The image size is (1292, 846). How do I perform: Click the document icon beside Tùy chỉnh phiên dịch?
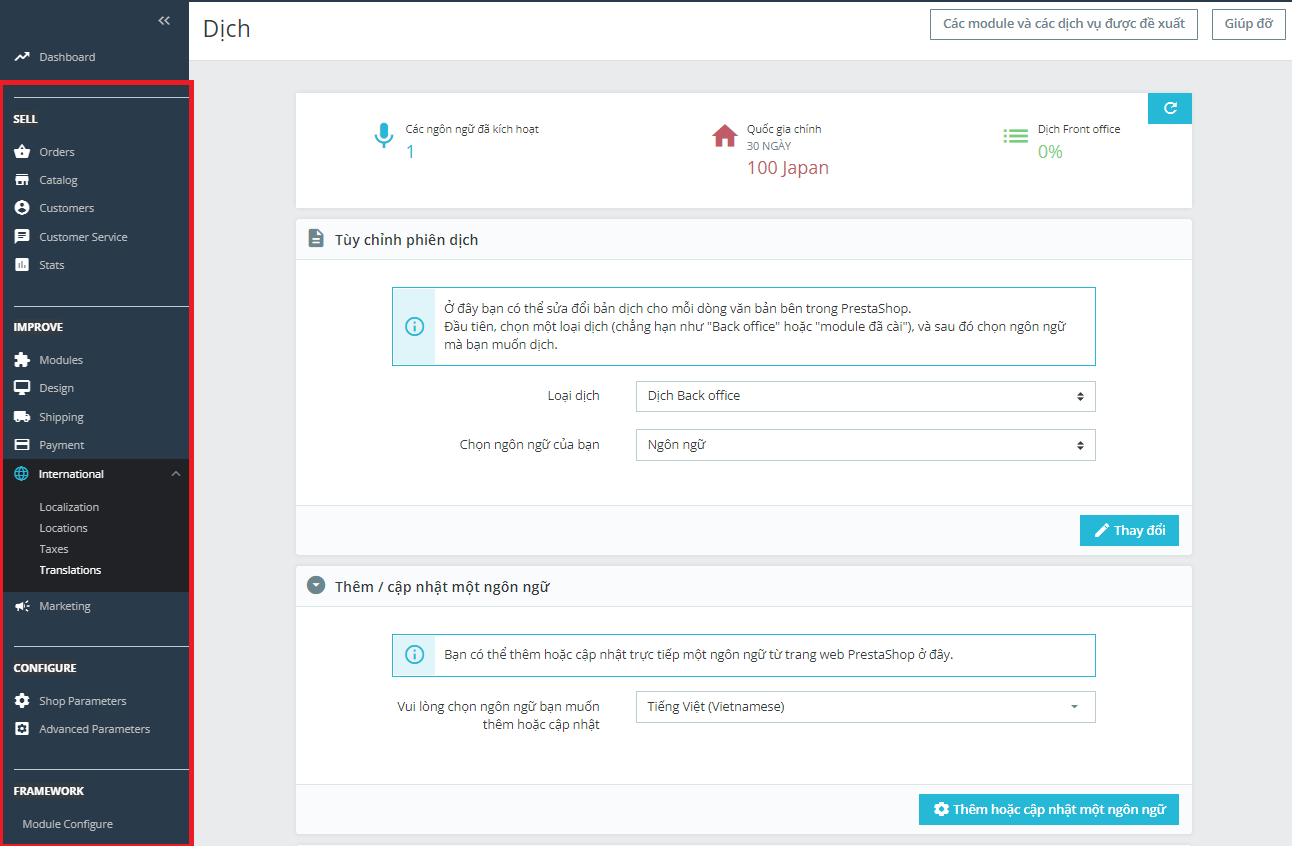click(316, 239)
